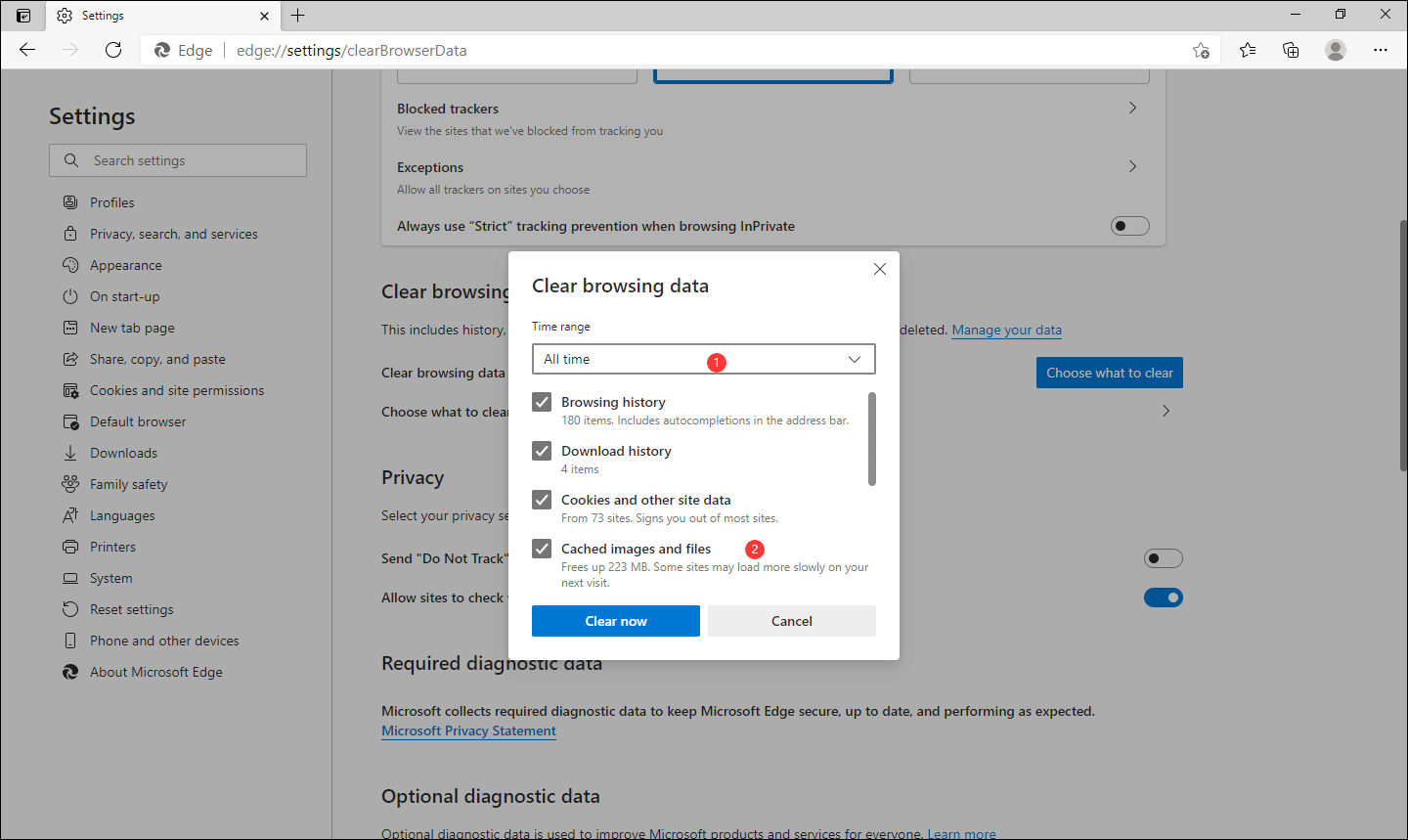This screenshot has height=840, width=1408.
Task: Open the Collections panel icon
Action: (x=1291, y=49)
